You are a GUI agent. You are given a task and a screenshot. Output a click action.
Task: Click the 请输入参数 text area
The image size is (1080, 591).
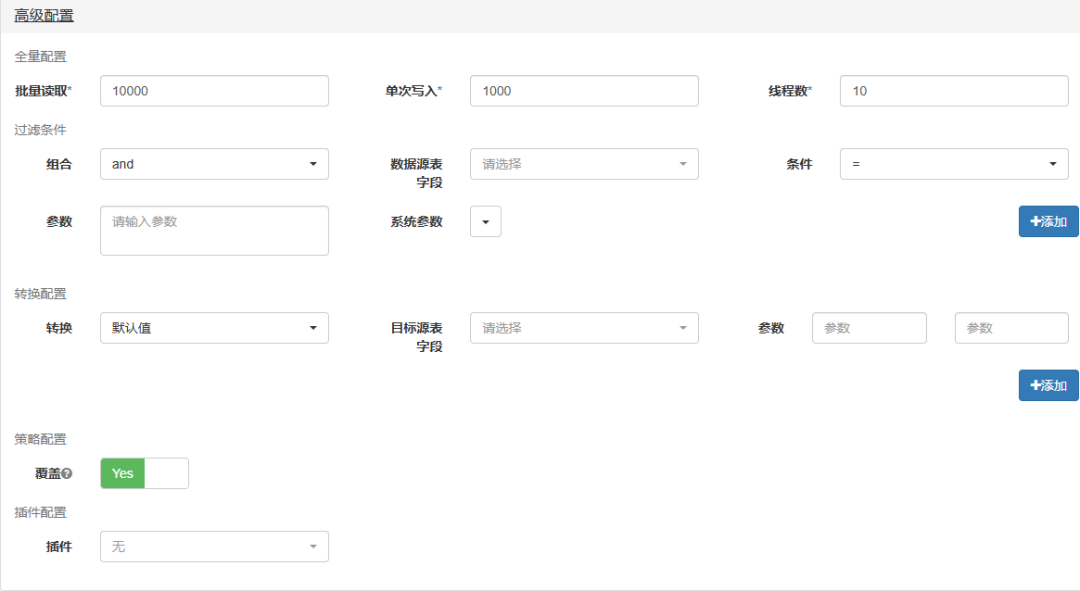coord(214,231)
